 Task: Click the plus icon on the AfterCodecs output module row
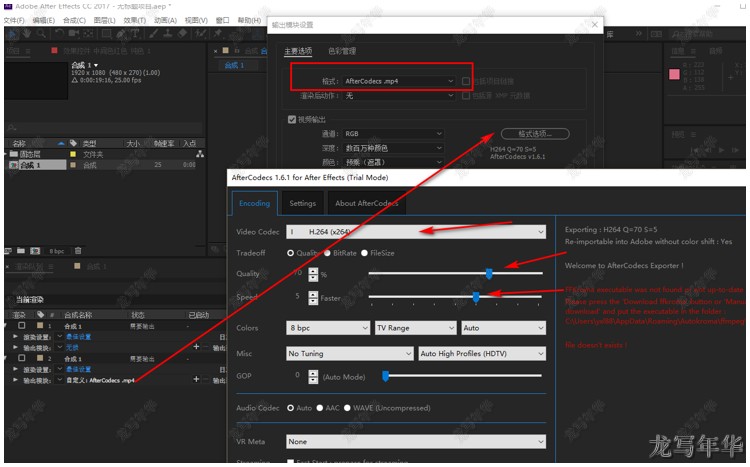(196, 379)
